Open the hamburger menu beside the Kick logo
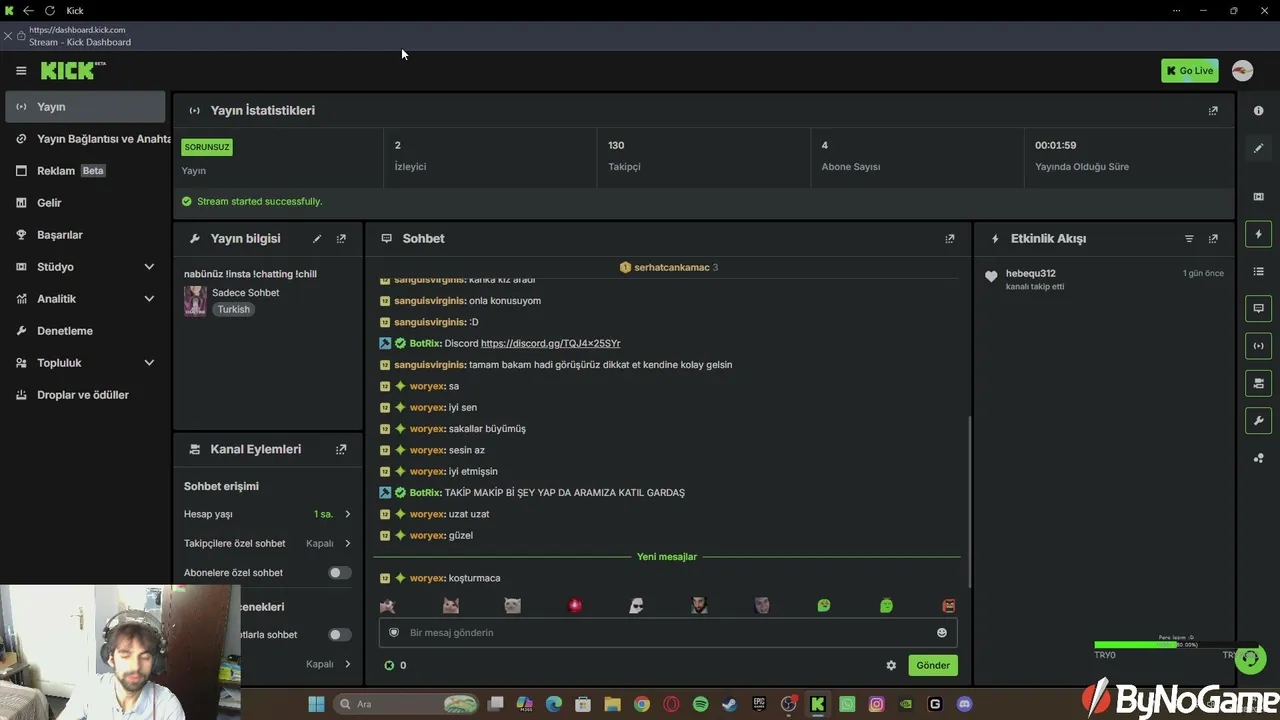This screenshot has height=720, width=1280. (21, 71)
